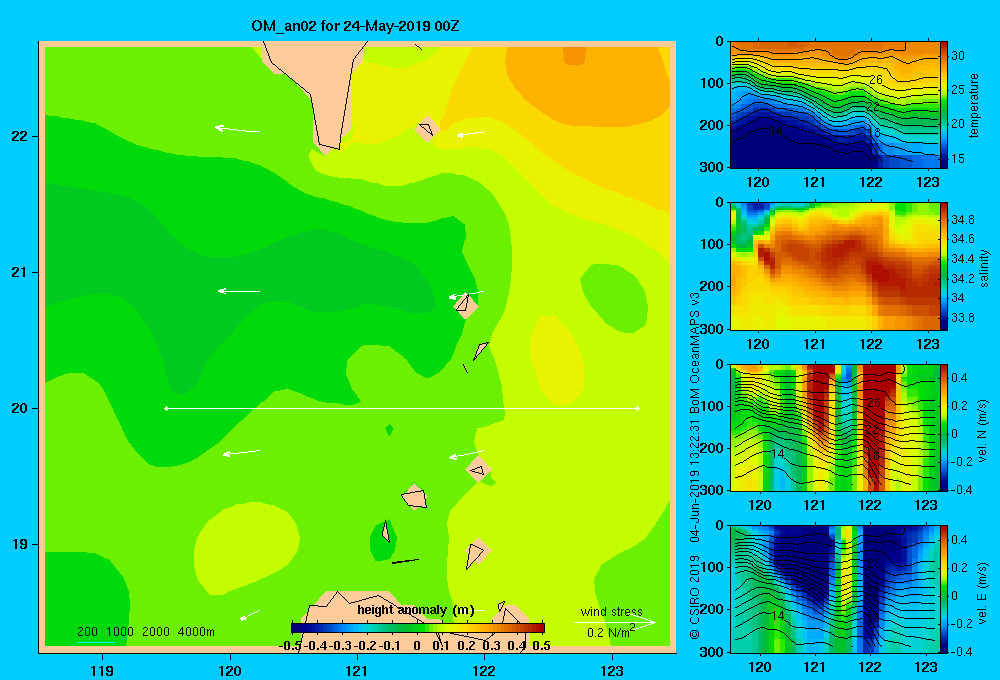Click latitude label "22" on the main map

coord(20,136)
